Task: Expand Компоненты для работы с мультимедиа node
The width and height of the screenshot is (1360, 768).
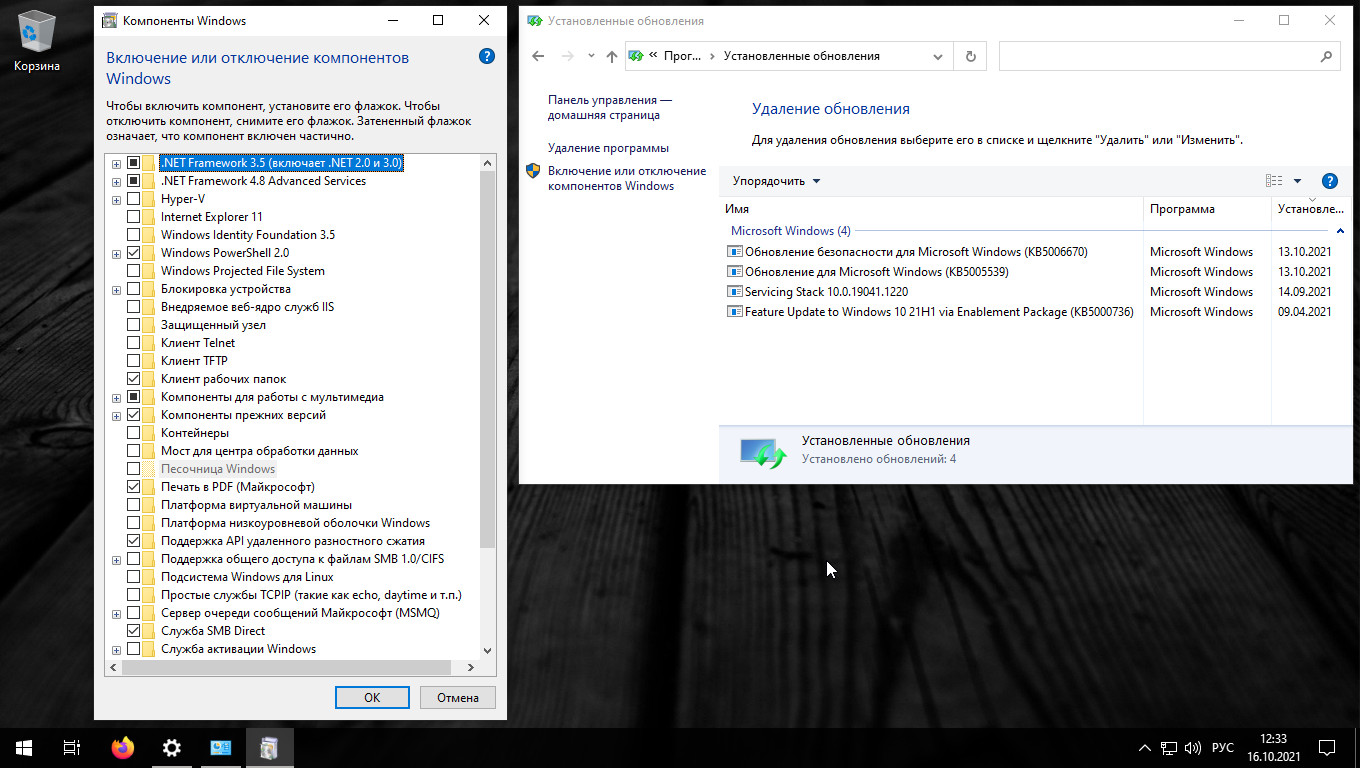Action: [117, 397]
